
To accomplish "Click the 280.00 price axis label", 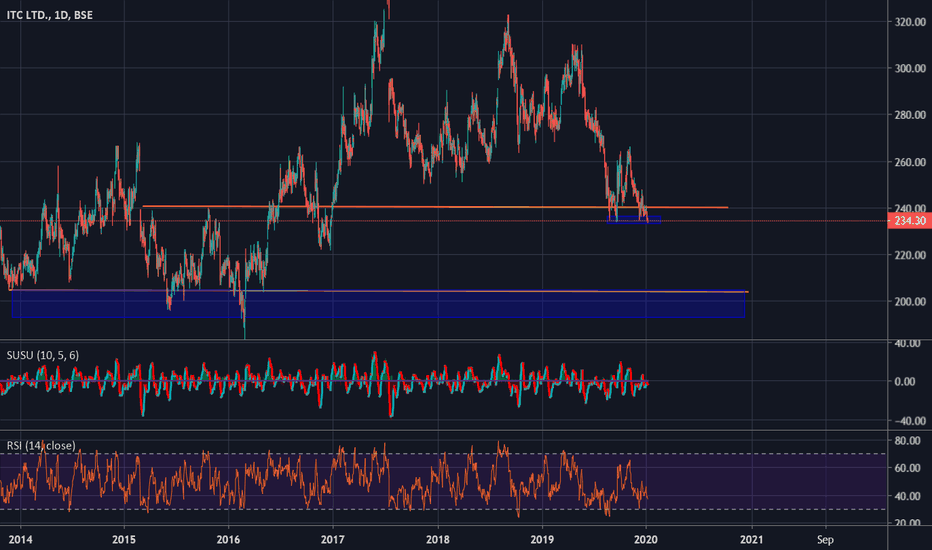I will tap(910, 115).
